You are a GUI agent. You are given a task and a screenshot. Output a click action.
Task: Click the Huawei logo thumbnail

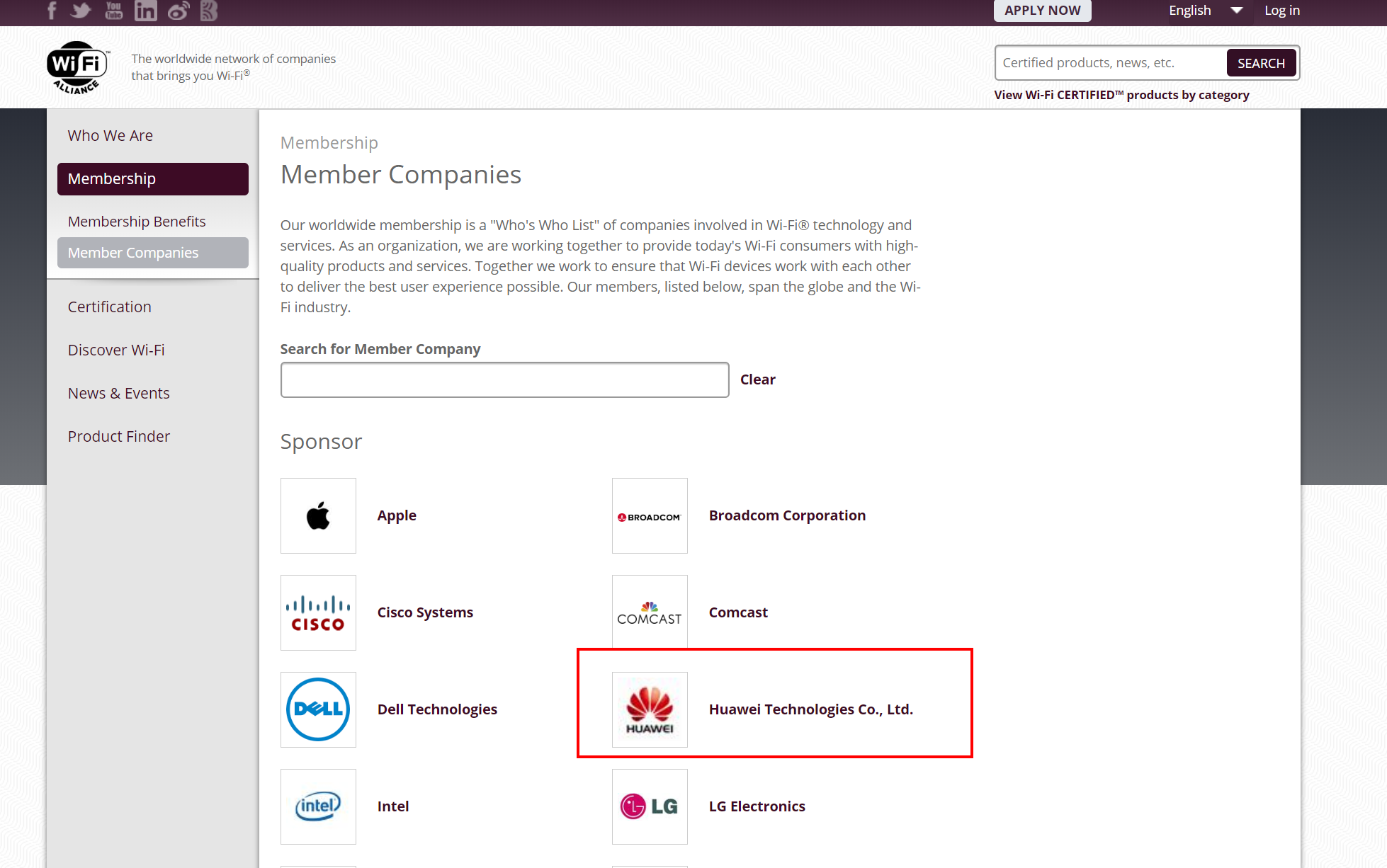click(x=650, y=709)
